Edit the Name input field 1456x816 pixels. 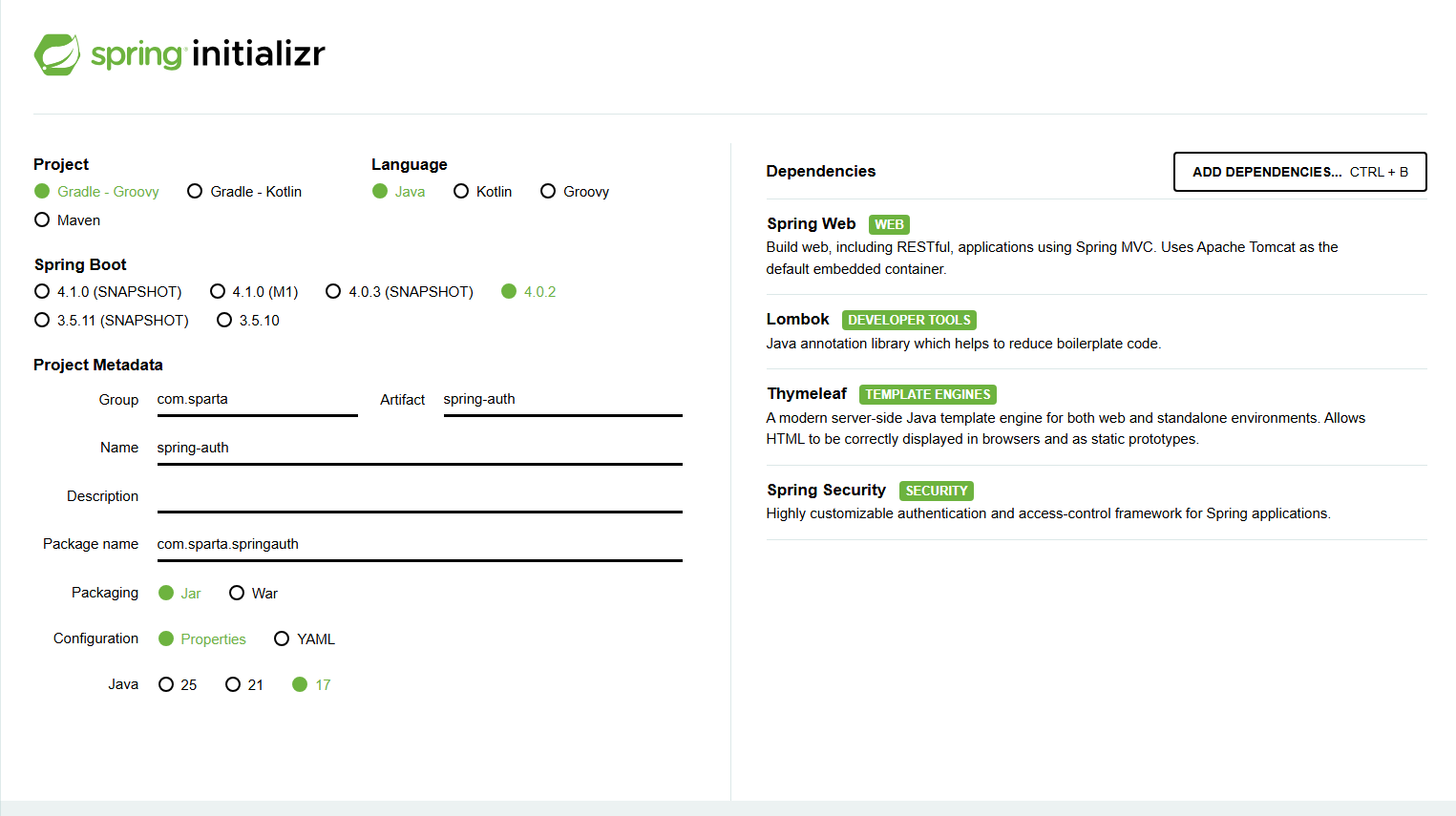tap(419, 449)
